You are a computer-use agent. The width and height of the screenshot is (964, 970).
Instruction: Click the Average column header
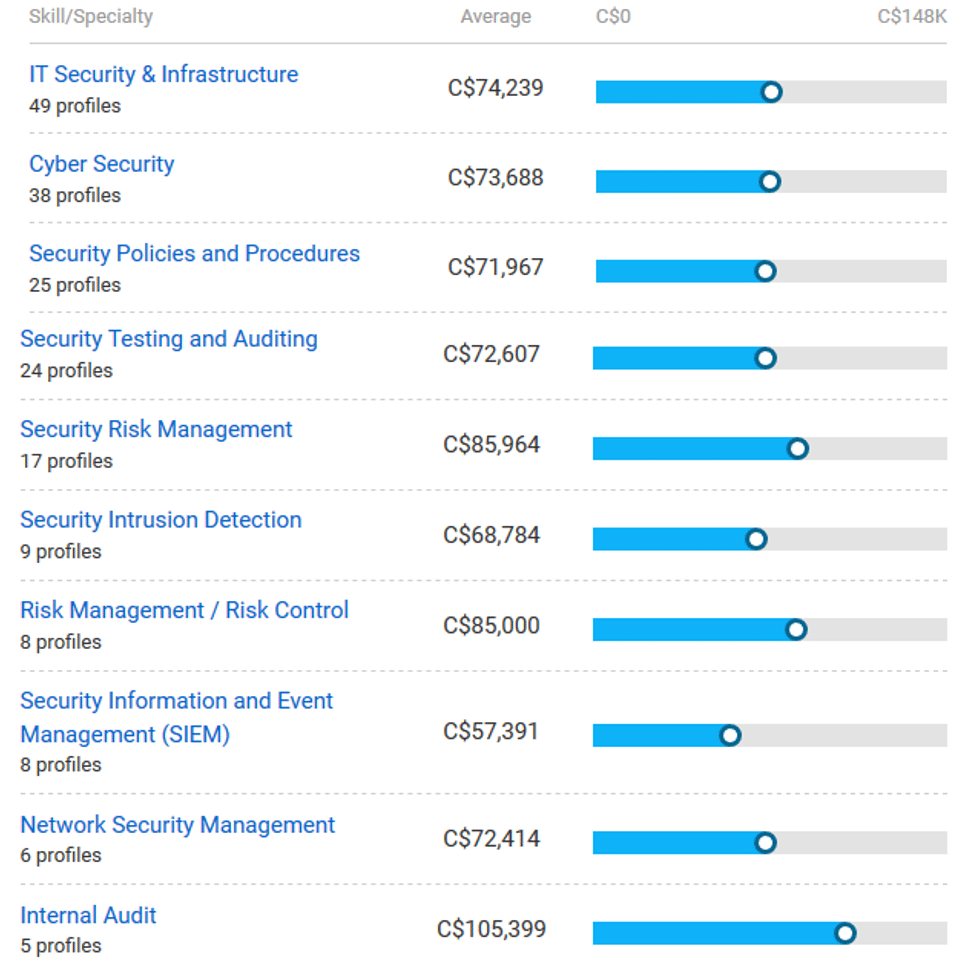click(496, 17)
